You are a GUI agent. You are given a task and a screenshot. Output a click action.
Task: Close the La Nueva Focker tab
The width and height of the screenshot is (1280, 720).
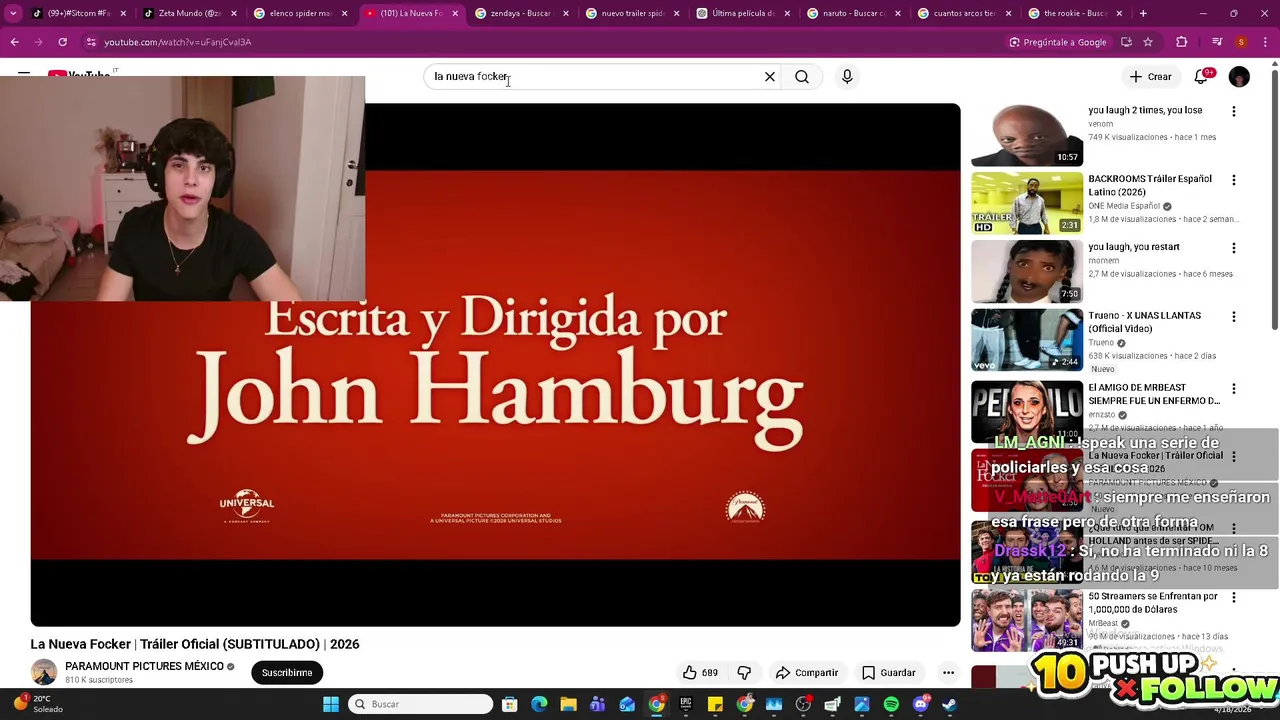point(455,13)
